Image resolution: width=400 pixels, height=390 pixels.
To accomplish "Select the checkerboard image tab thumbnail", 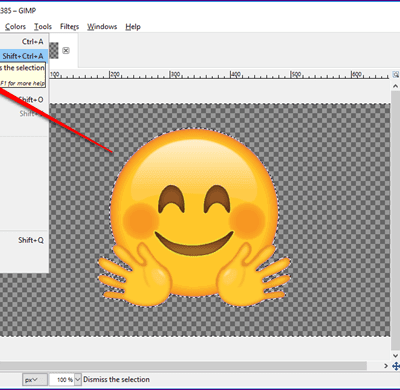I will pos(54,51).
